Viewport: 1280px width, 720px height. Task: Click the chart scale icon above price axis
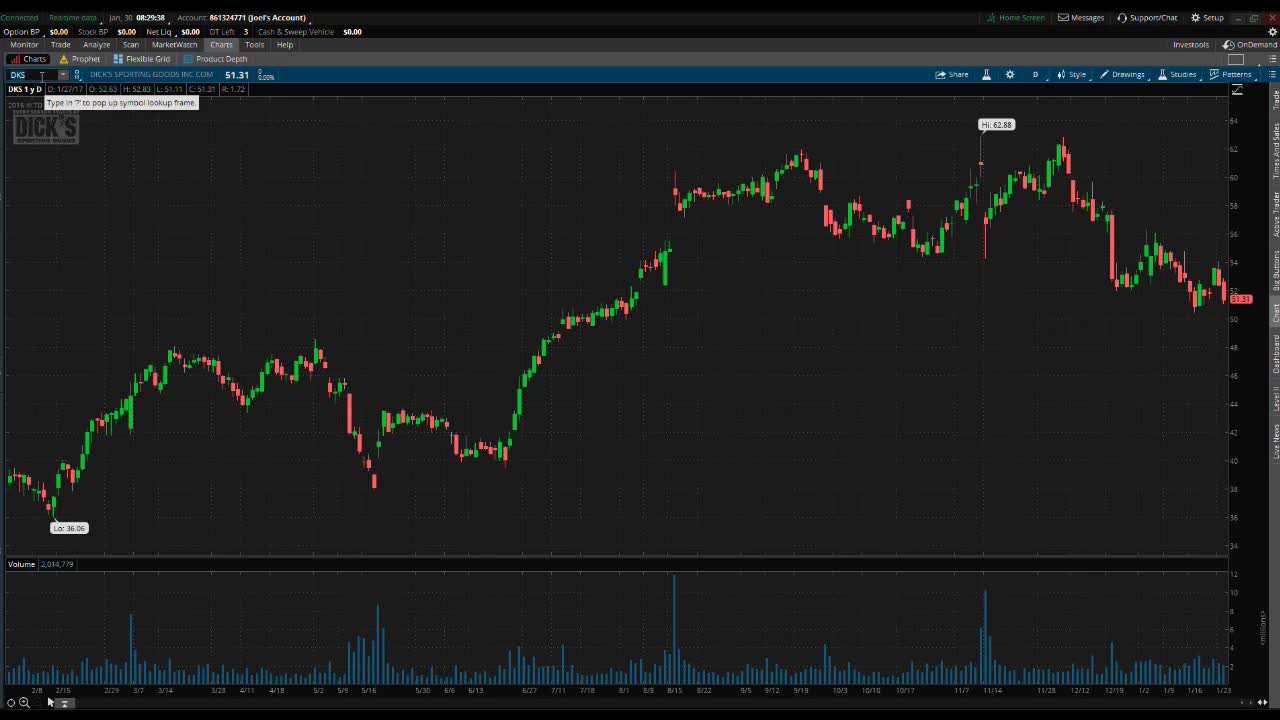click(x=1237, y=90)
